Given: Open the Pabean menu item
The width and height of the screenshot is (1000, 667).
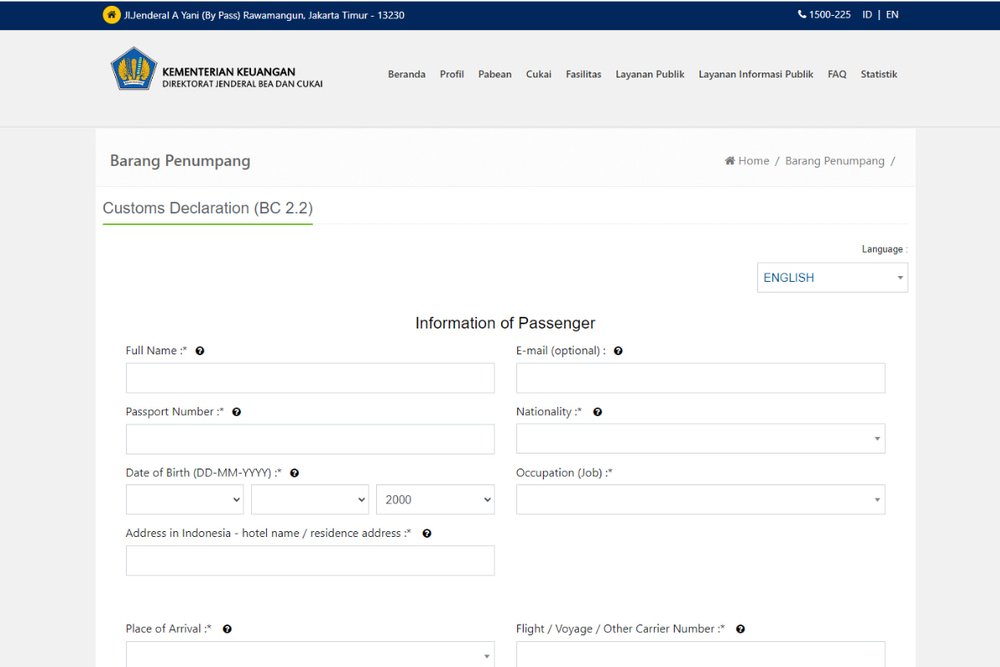Looking at the screenshot, I should (x=495, y=74).
